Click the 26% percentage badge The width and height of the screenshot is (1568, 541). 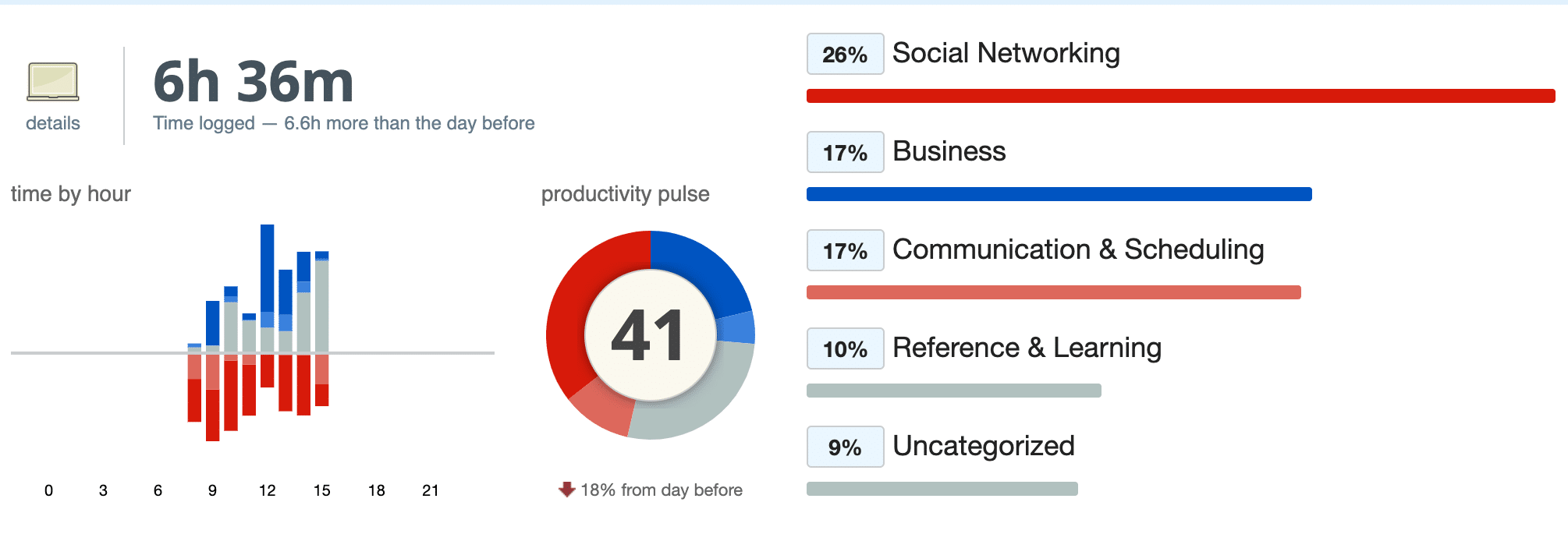pyautogui.click(x=845, y=54)
